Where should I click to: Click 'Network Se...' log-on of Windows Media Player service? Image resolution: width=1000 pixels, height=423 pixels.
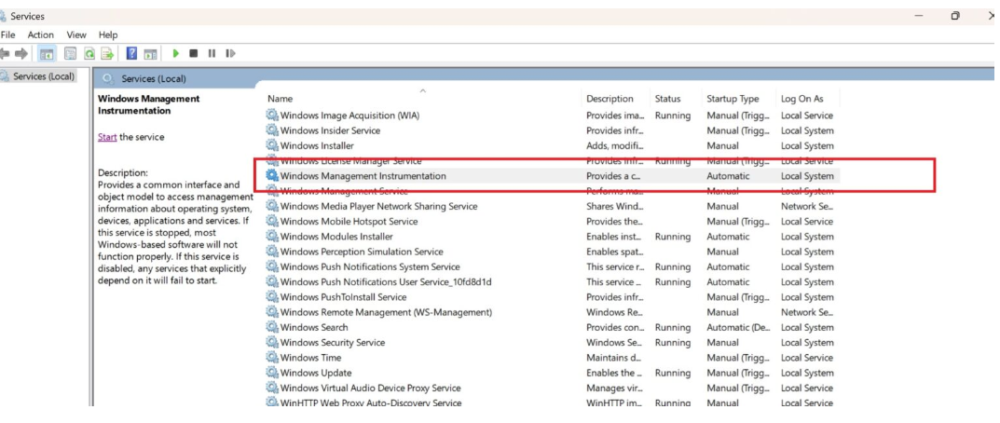tap(807, 206)
